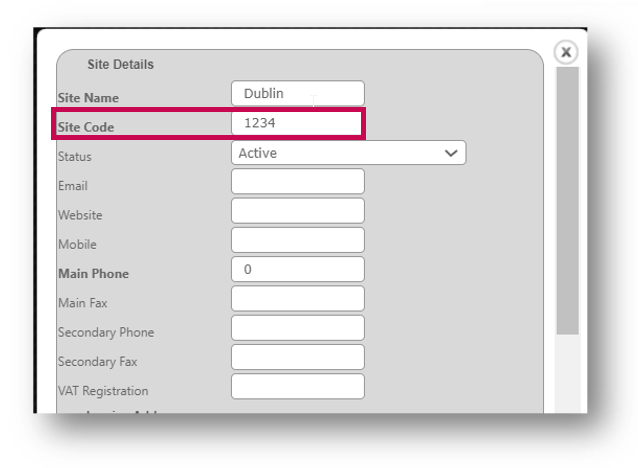Click the Secondary Phone input field

point(298,328)
